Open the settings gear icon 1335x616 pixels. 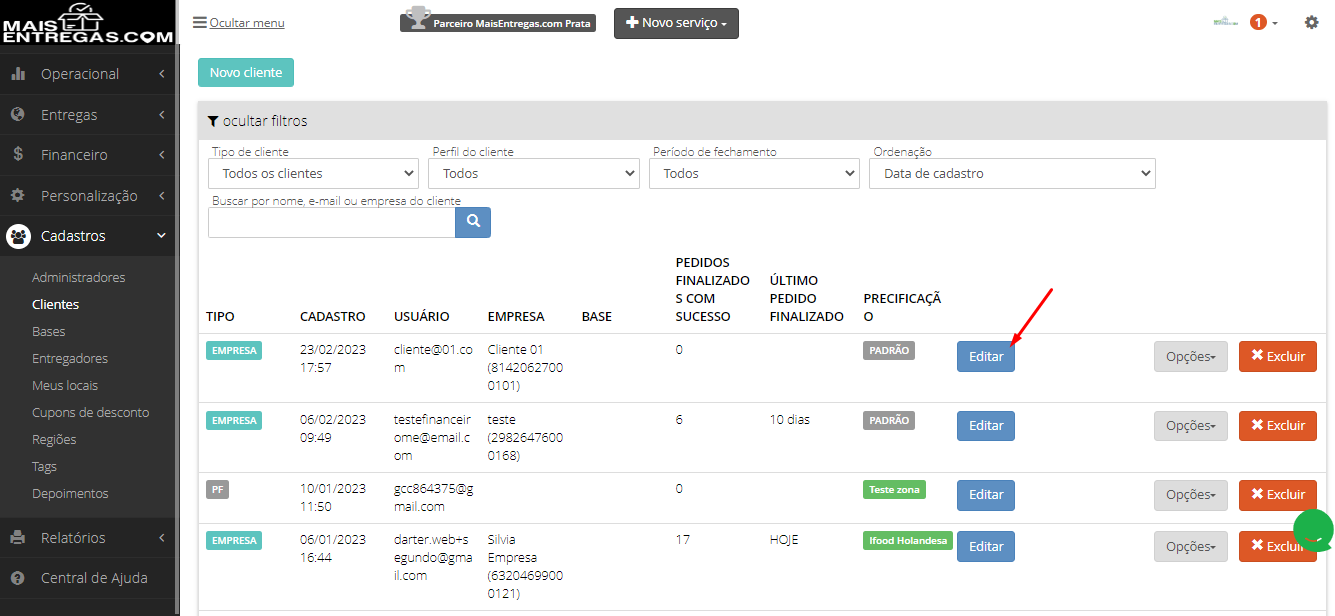point(1311,22)
